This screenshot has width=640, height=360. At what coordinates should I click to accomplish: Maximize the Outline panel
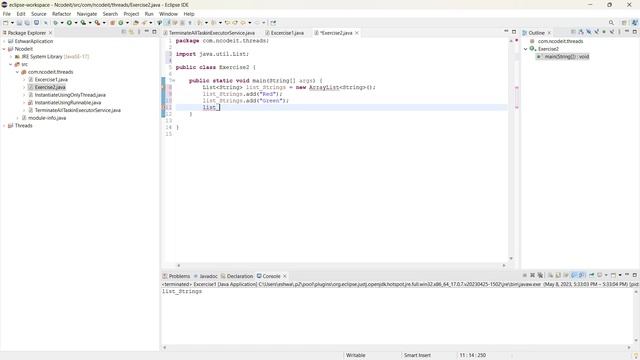(x=635, y=32)
